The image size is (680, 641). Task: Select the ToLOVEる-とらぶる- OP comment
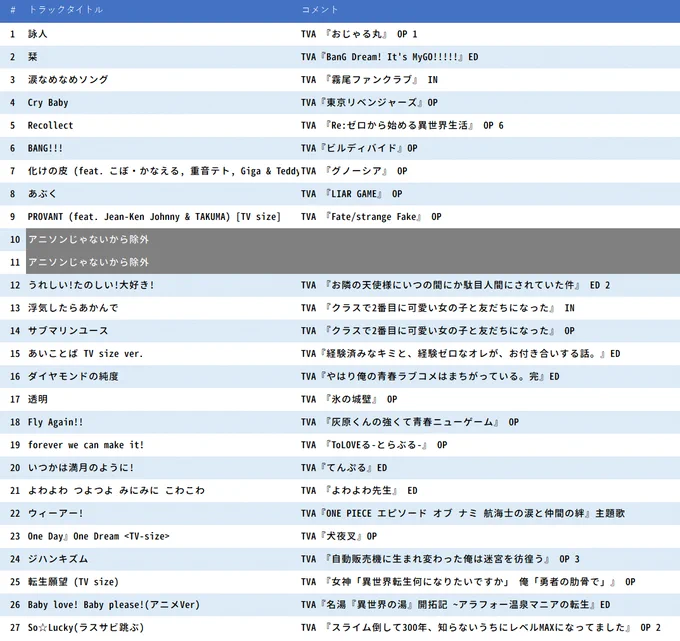coord(374,445)
